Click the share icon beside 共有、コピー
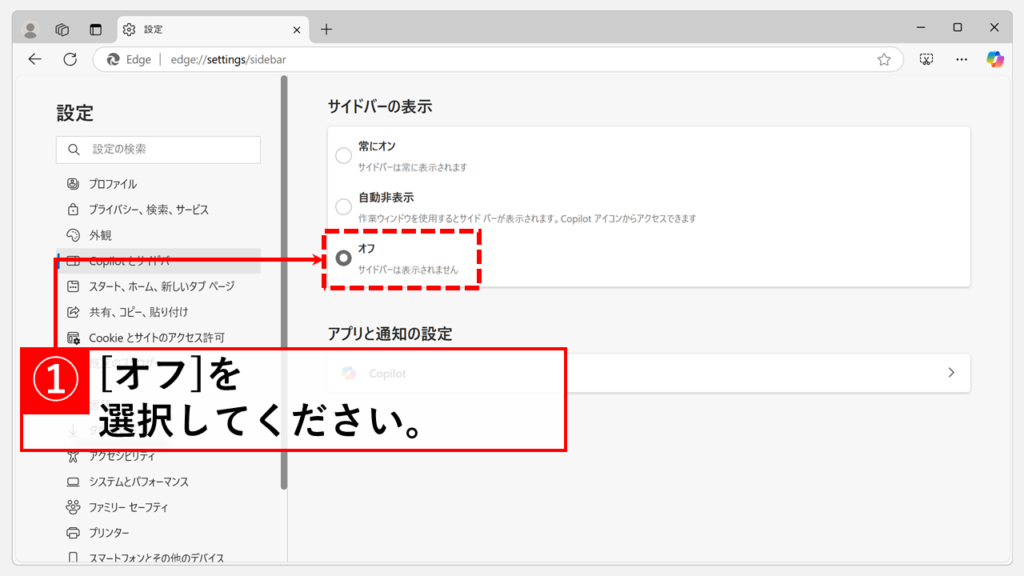The height and width of the screenshot is (576, 1024). [73, 312]
